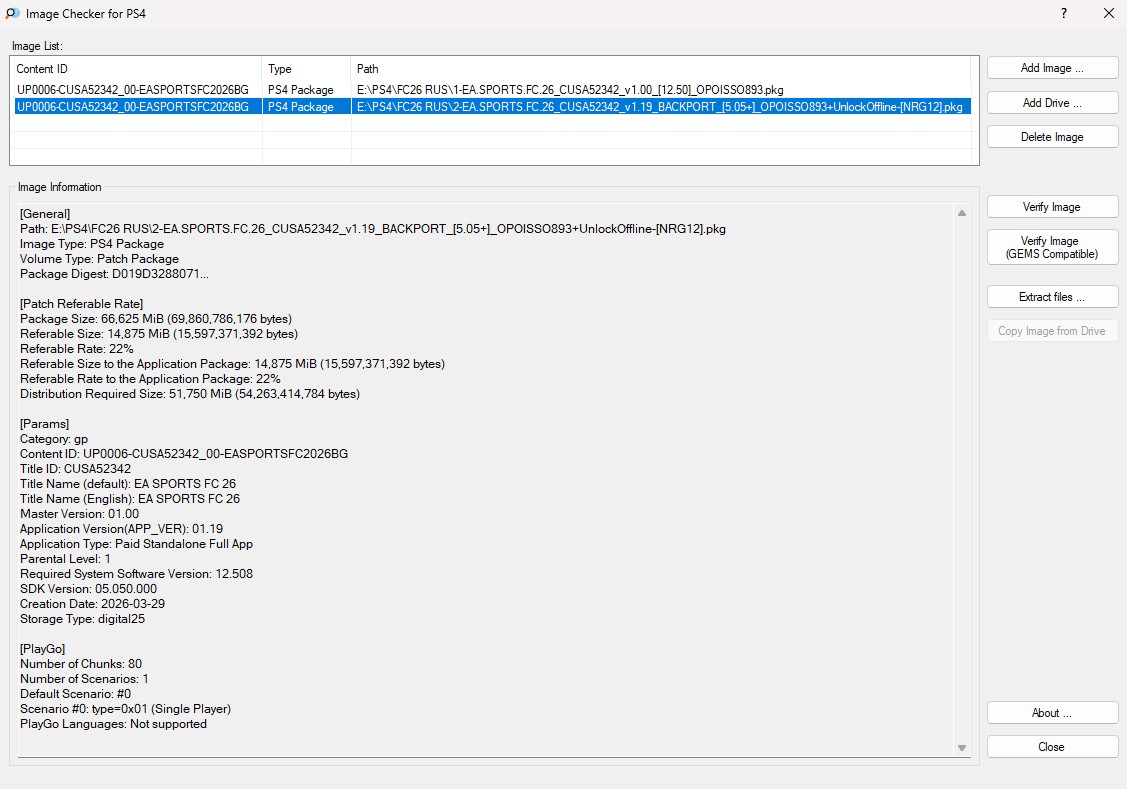Sort list by Content ID column header
Screen dimensions: 1127x789
click(136, 69)
